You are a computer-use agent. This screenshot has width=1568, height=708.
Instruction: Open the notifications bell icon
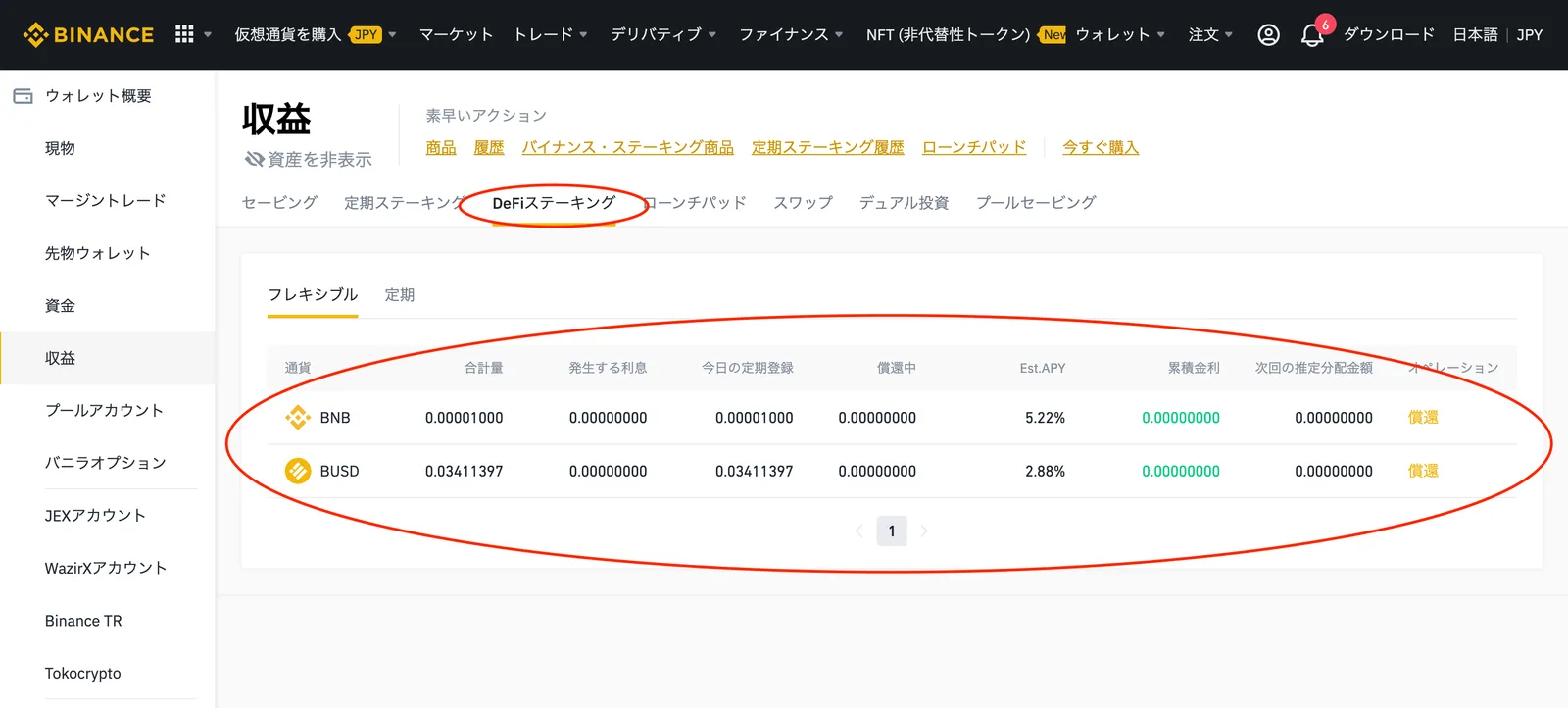point(1312,36)
